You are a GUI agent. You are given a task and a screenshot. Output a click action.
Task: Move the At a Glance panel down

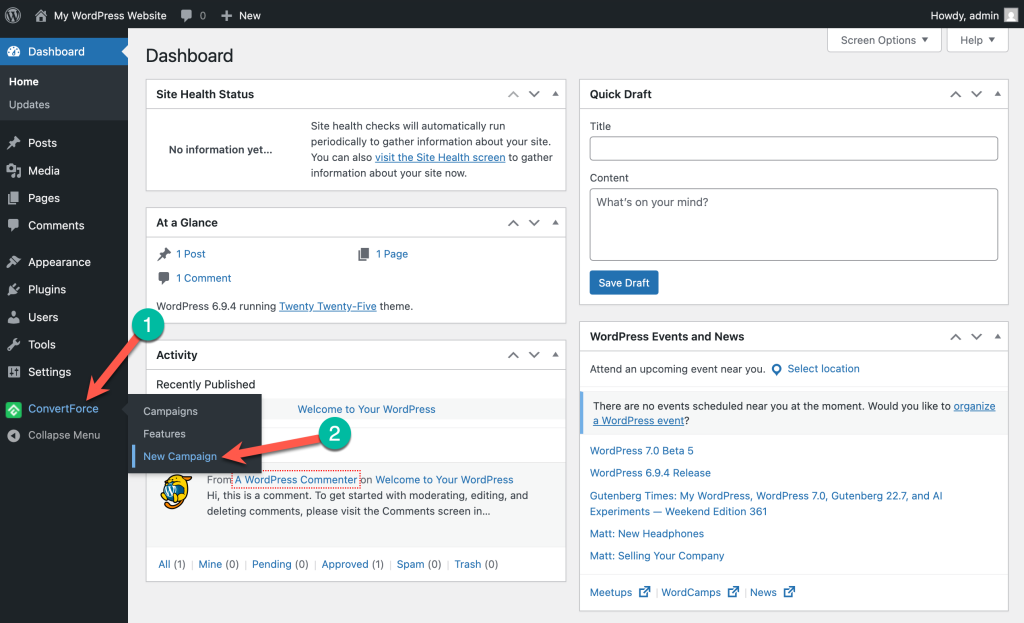coord(534,223)
